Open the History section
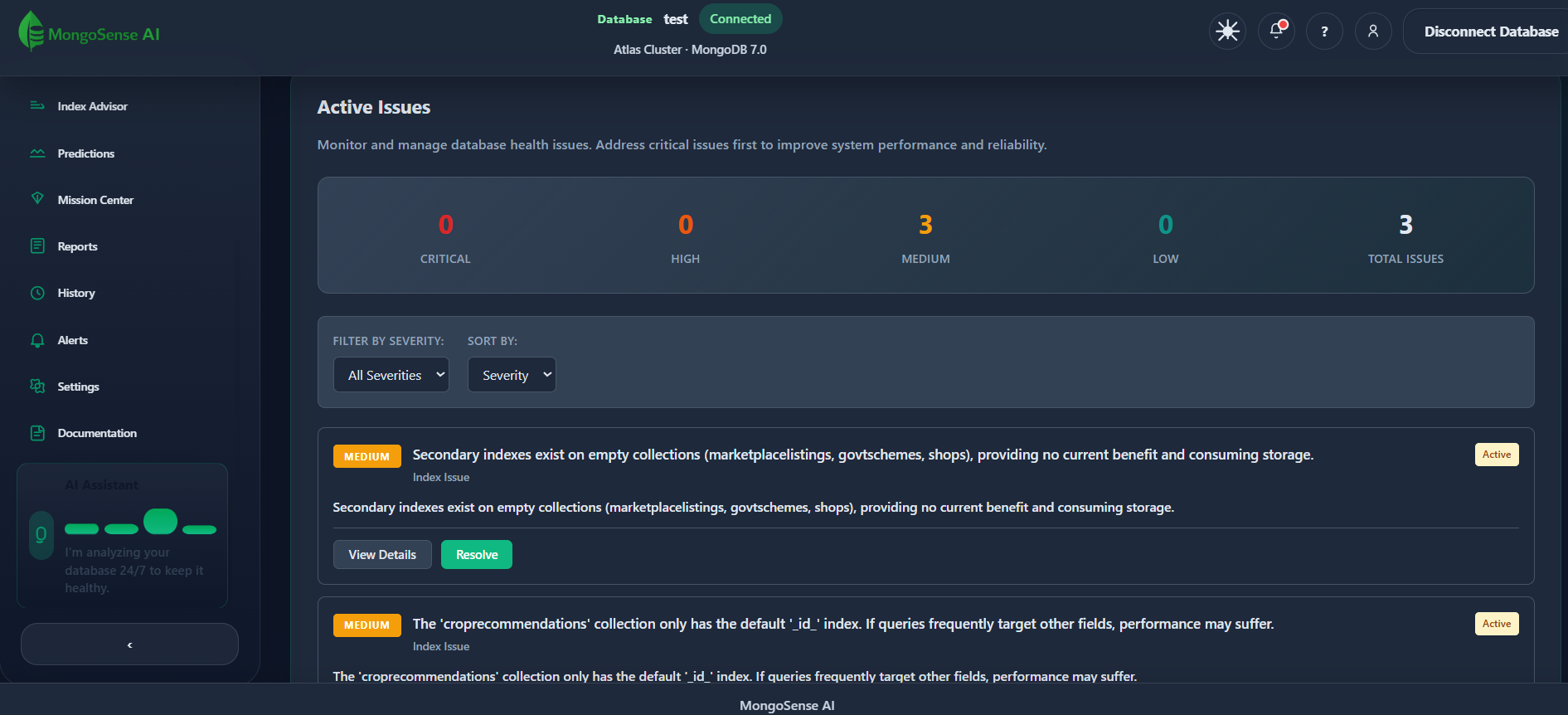This screenshot has height=715, width=1568. pyautogui.click(x=76, y=293)
